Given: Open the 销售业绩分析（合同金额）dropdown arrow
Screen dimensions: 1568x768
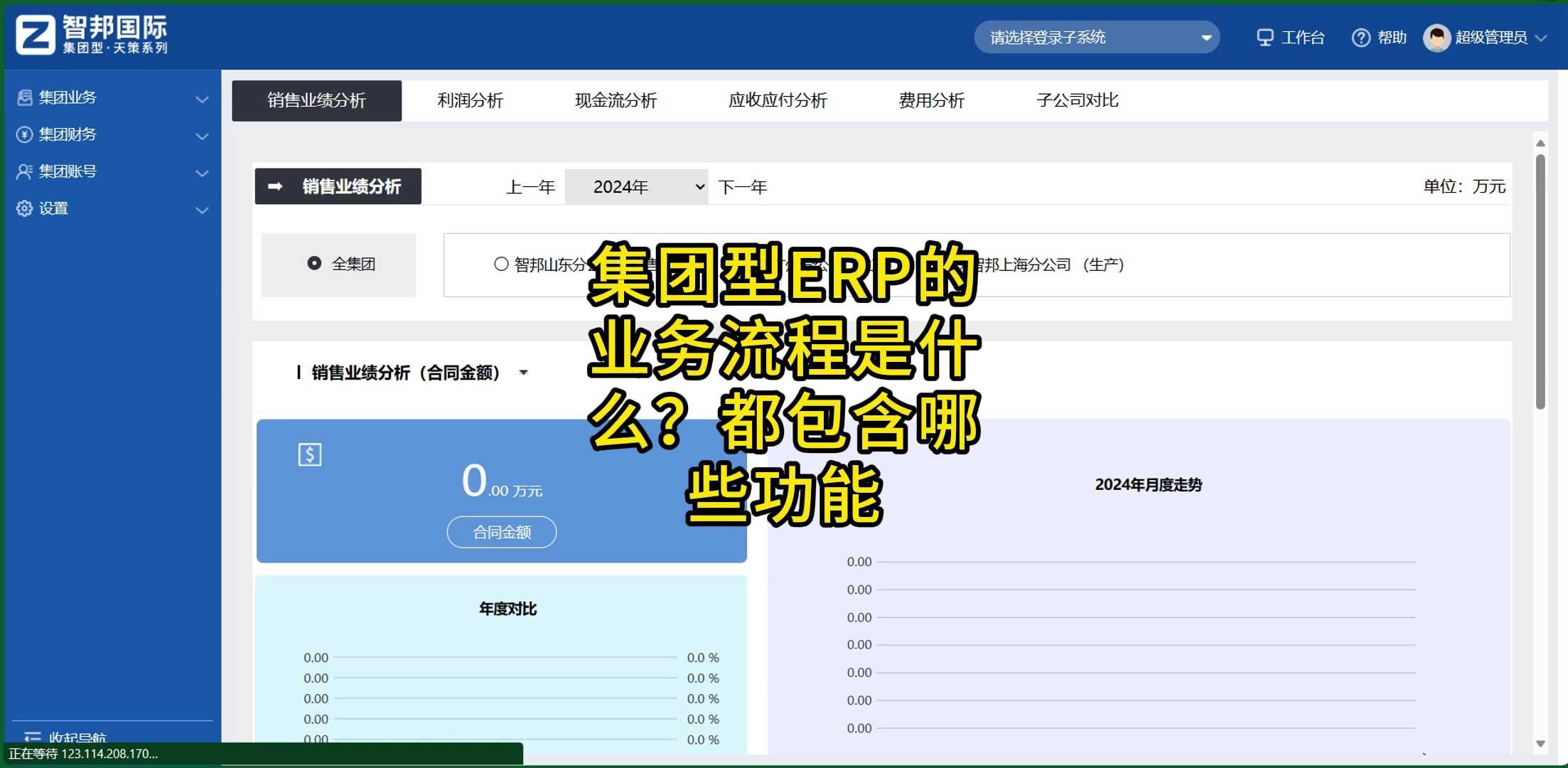Looking at the screenshot, I should [524, 373].
